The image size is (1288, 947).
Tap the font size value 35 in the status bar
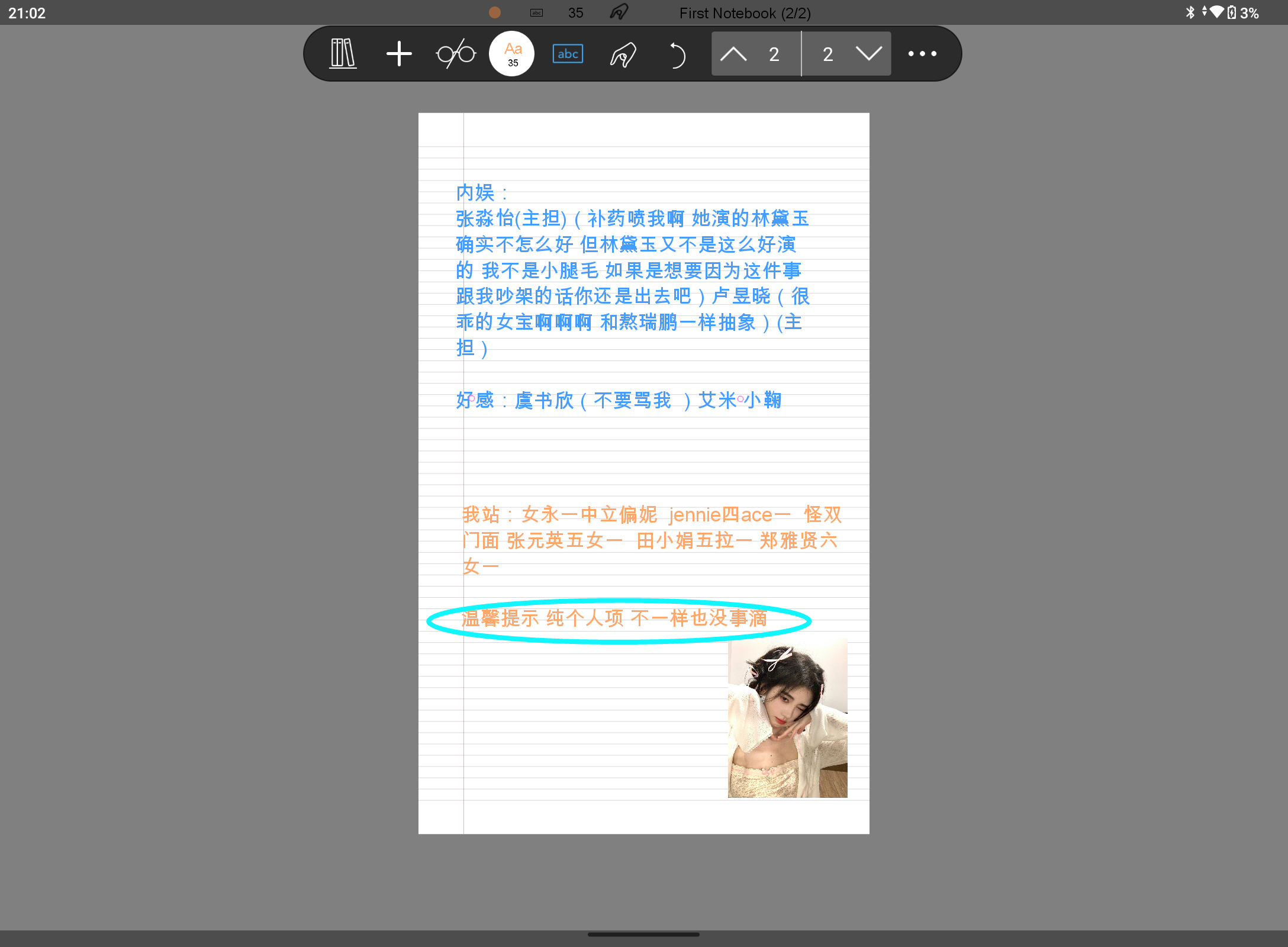[x=574, y=12]
